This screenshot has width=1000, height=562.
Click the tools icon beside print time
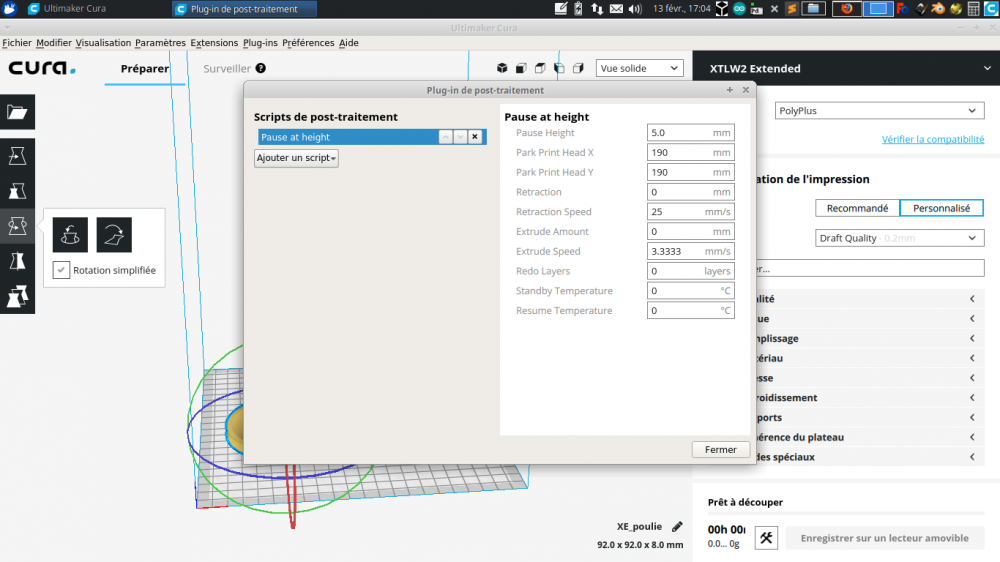tap(766, 538)
